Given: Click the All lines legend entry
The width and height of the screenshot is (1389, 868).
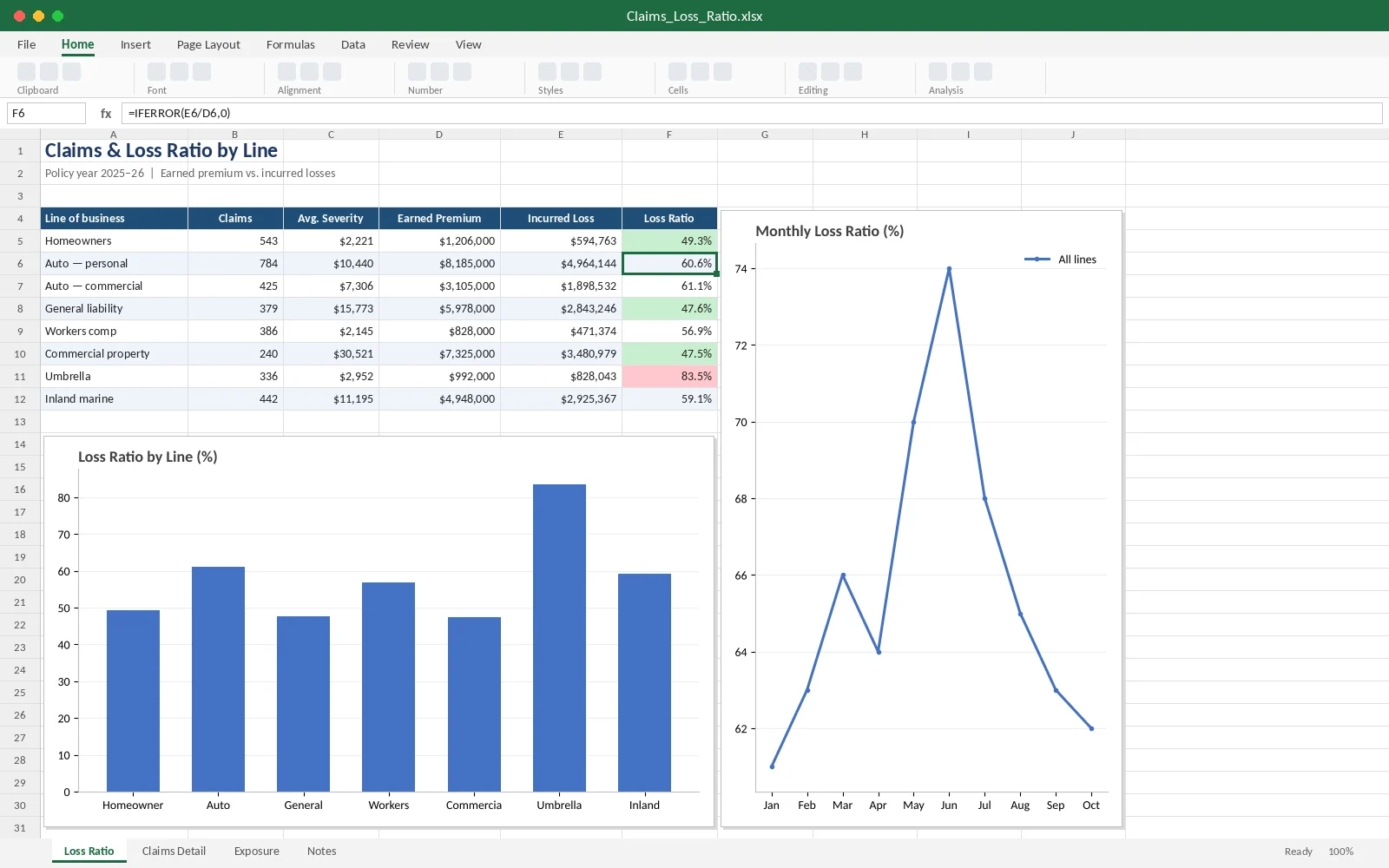Looking at the screenshot, I should point(1060,260).
